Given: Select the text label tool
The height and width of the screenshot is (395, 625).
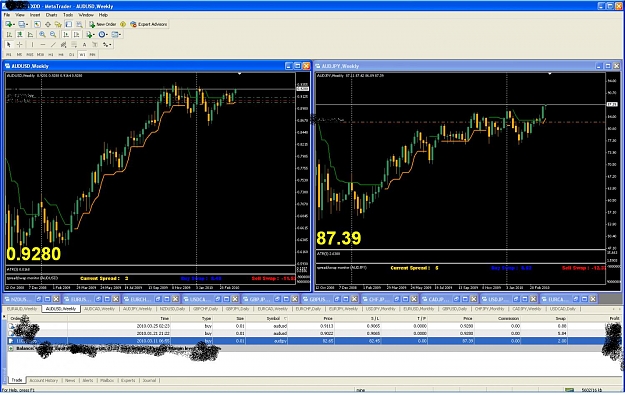Looking at the screenshot, I should (x=95, y=45).
